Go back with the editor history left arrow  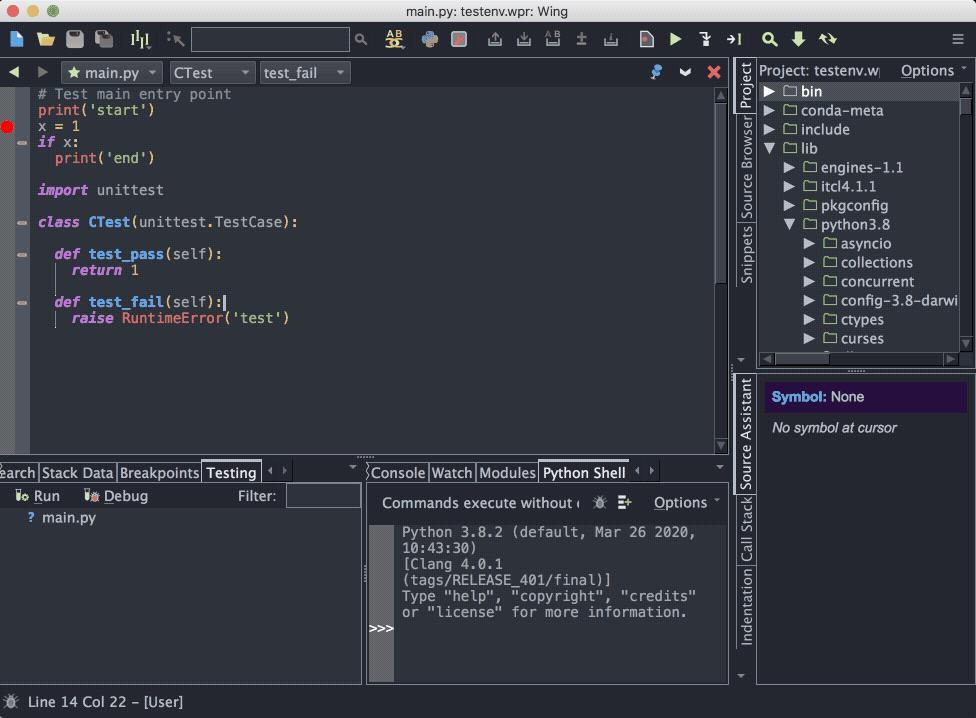[14, 72]
